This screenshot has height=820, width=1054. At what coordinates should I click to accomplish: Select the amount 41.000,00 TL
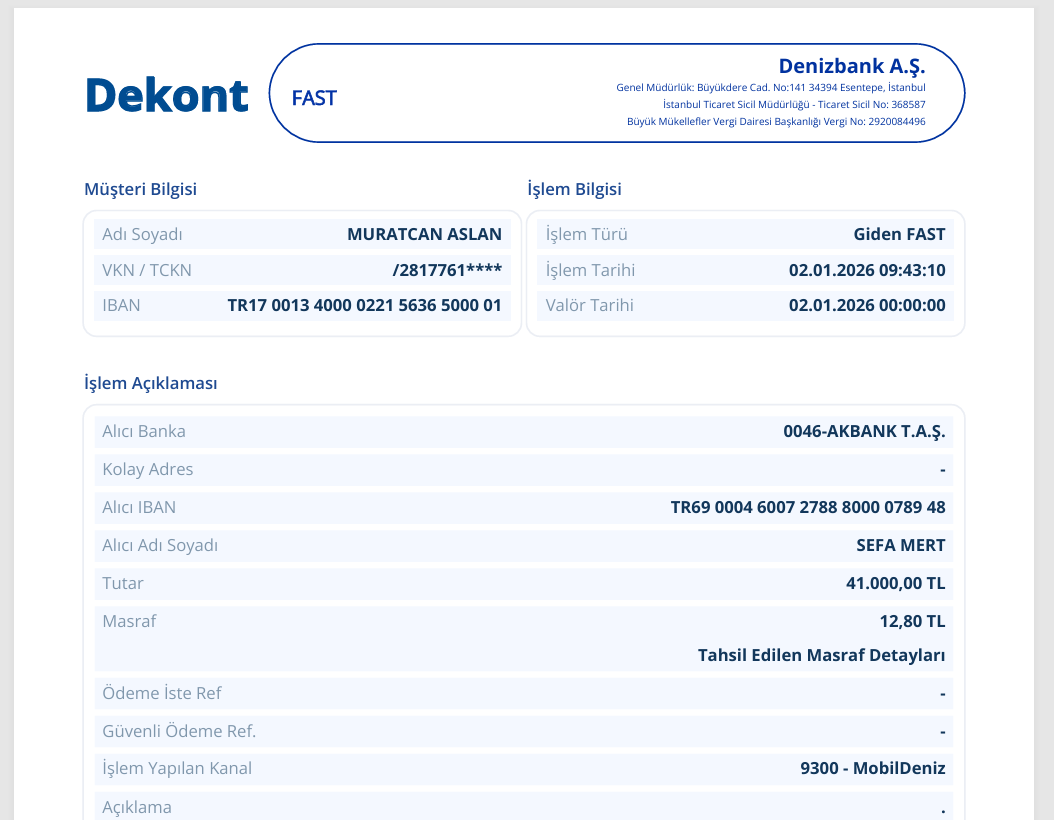[896, 583]
